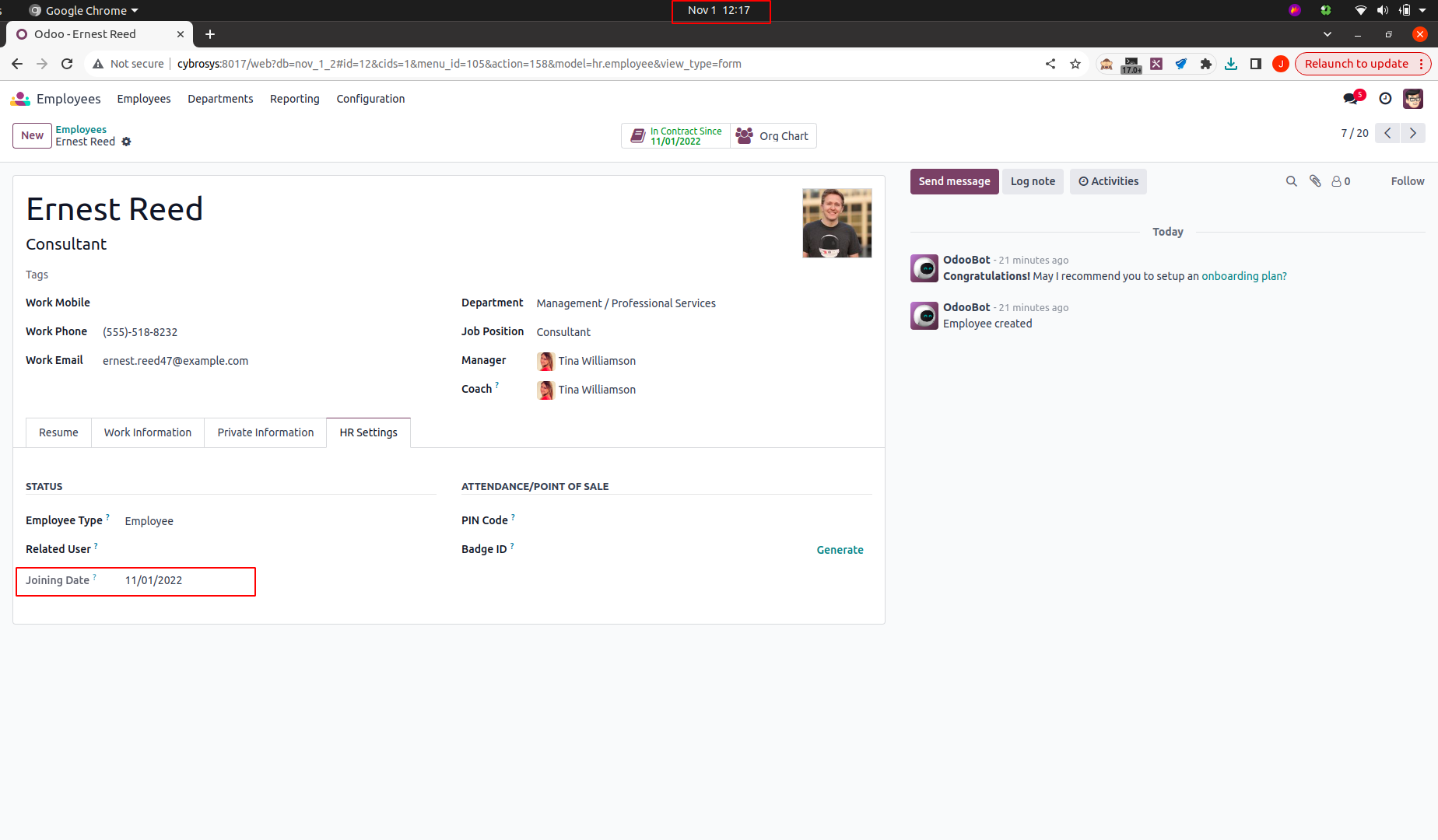The image size is (1438, 840).
Task: Reload the page in Chrome
Action: (67, 64)
